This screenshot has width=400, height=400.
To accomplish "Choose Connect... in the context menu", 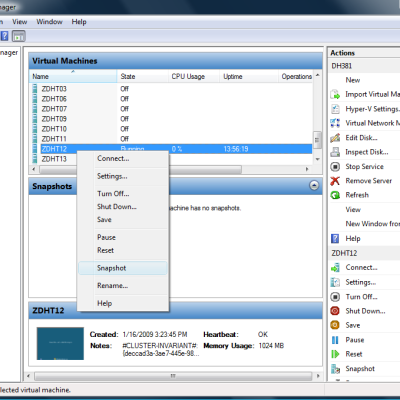I will [123, 159].
